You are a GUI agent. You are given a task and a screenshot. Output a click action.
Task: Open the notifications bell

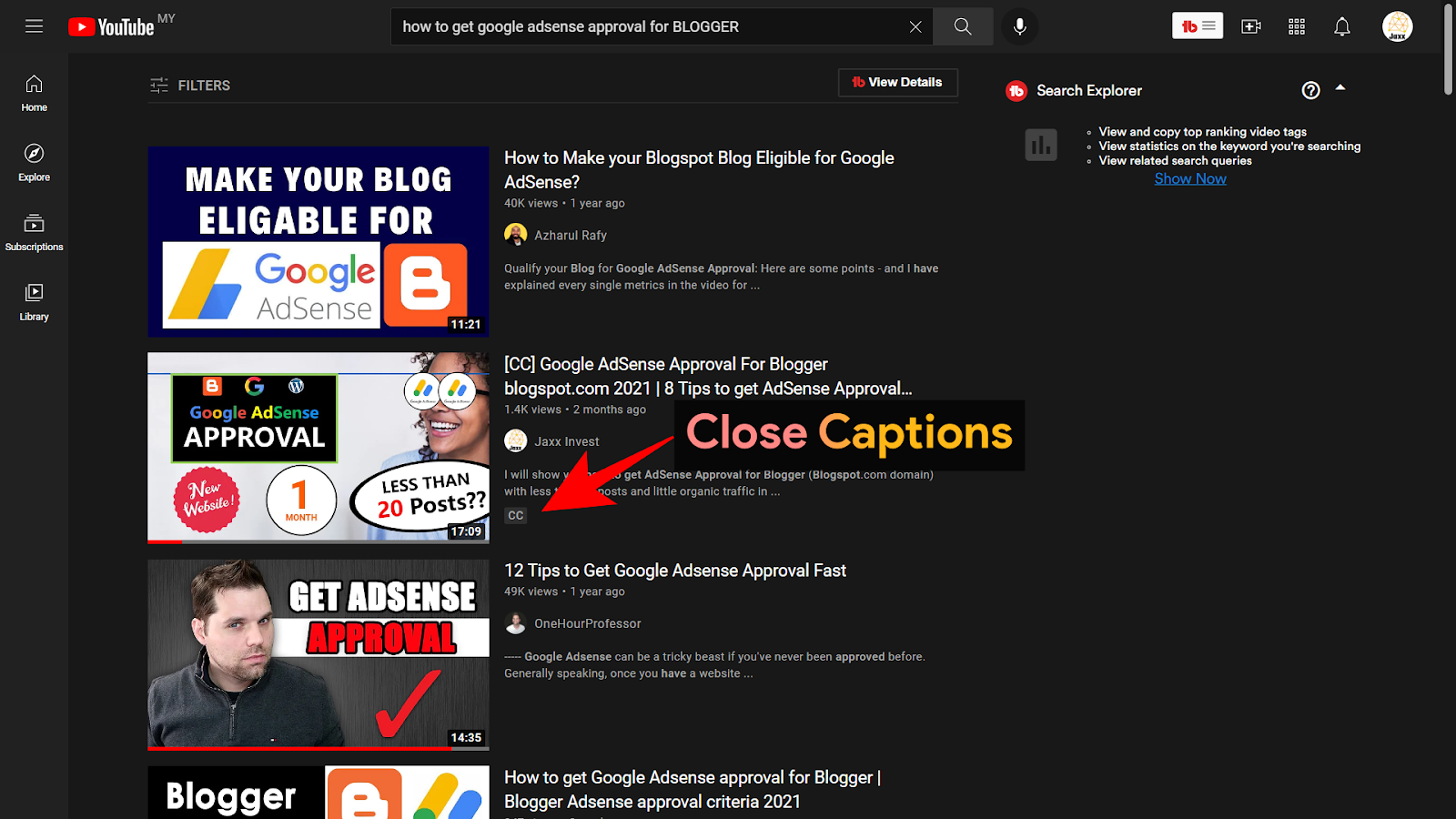pos(1342,26)
